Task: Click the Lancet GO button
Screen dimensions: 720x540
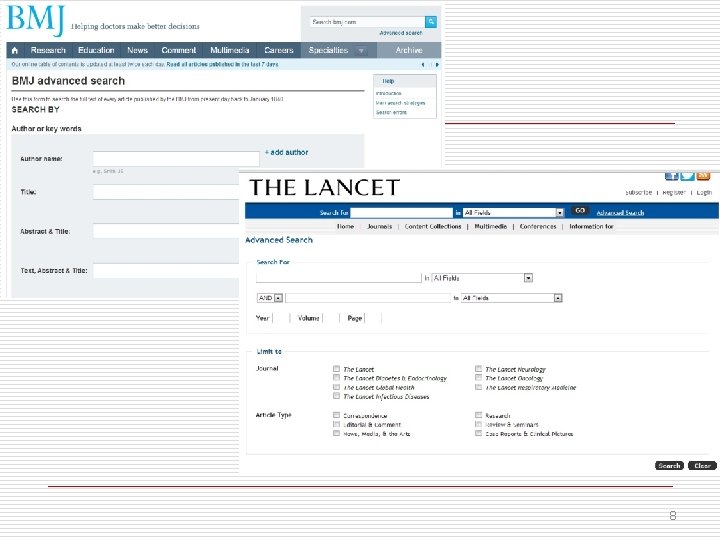Action: pos(580,210)
